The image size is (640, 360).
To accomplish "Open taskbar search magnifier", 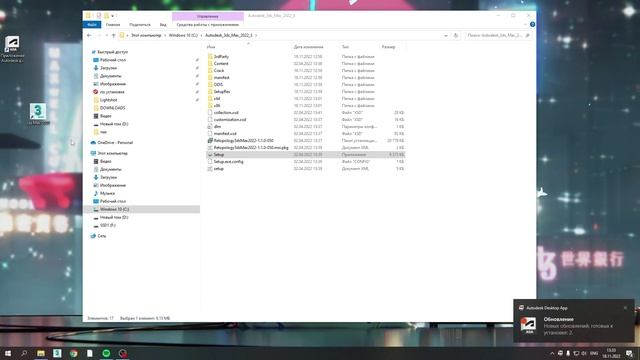I will pos(24,353).
